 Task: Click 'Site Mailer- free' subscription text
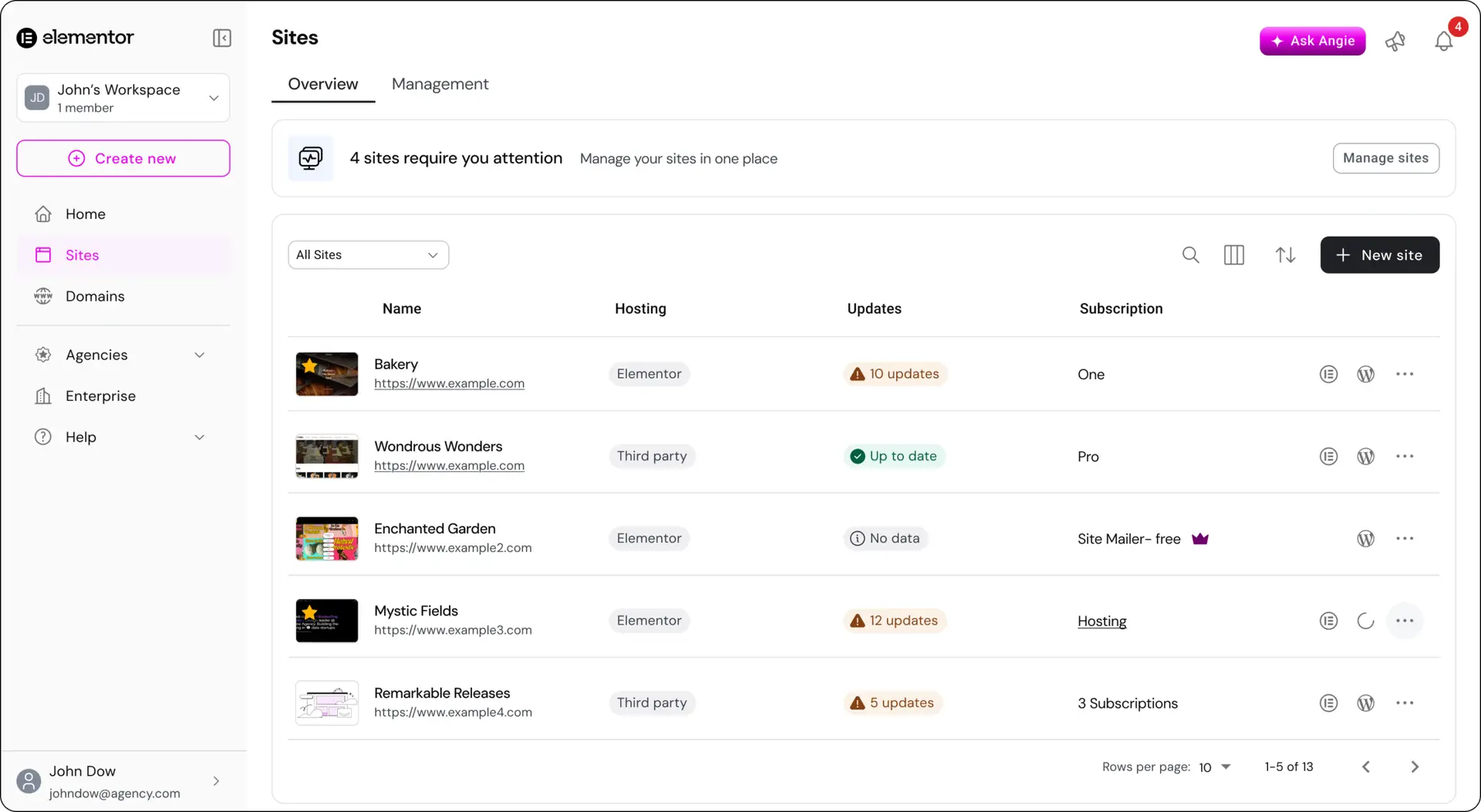click(x=1129, y=539)
